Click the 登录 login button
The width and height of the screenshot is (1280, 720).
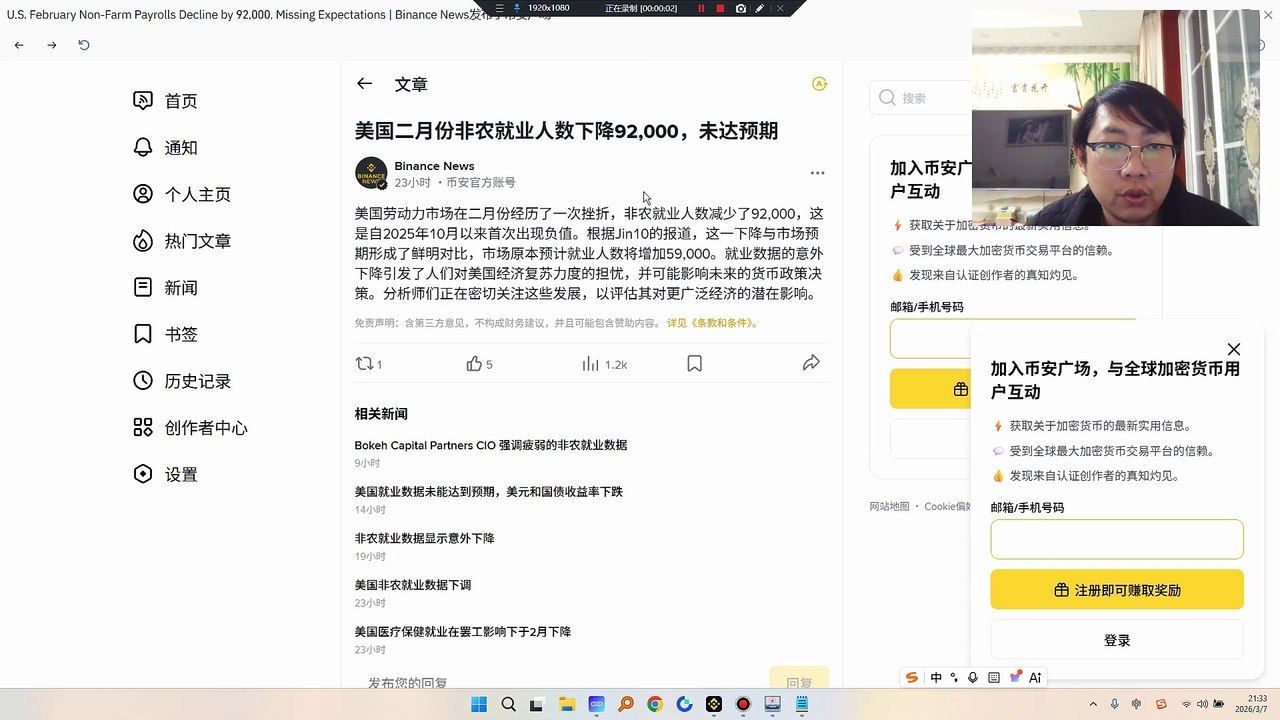coord(1117,640)
